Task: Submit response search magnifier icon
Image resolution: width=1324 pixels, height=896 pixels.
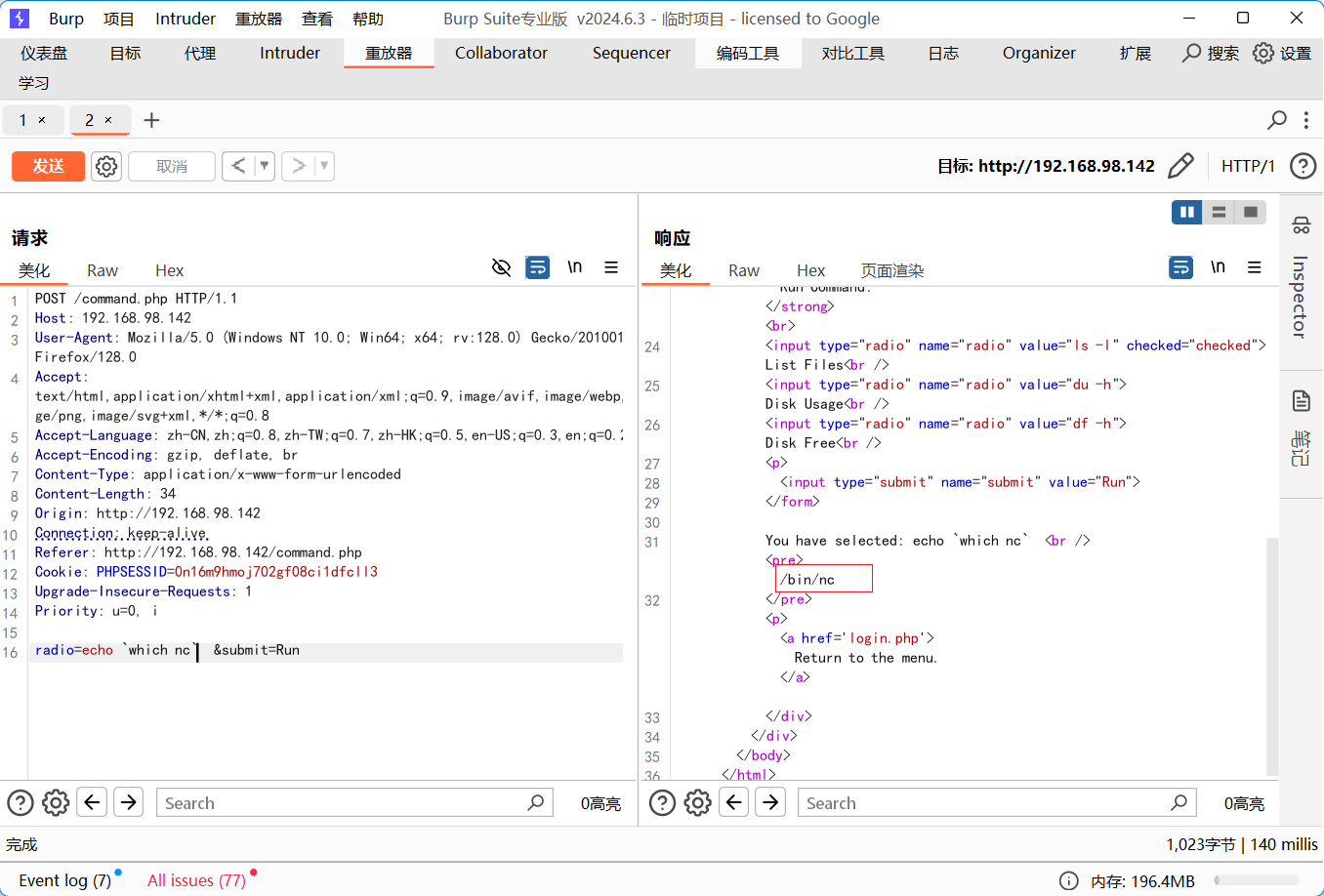Action: (x=1179, y=802)
